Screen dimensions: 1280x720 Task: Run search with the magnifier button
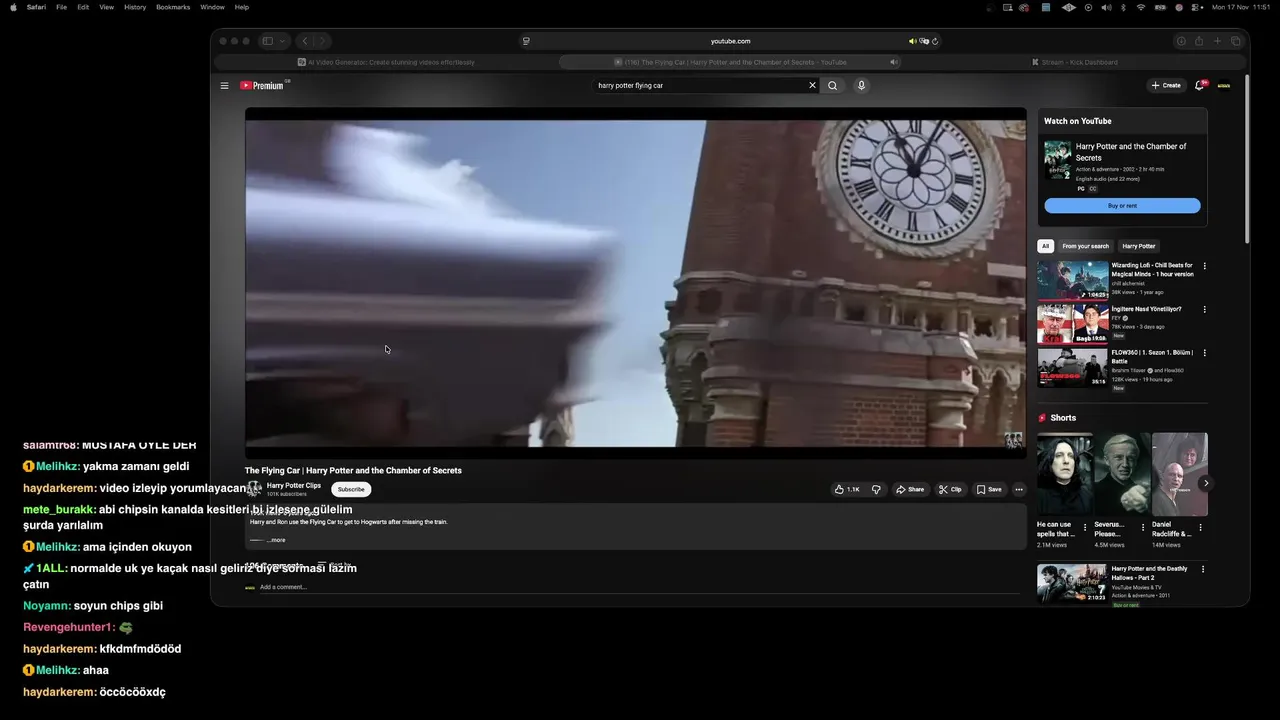pyautogui.click(x=832, y=86)
